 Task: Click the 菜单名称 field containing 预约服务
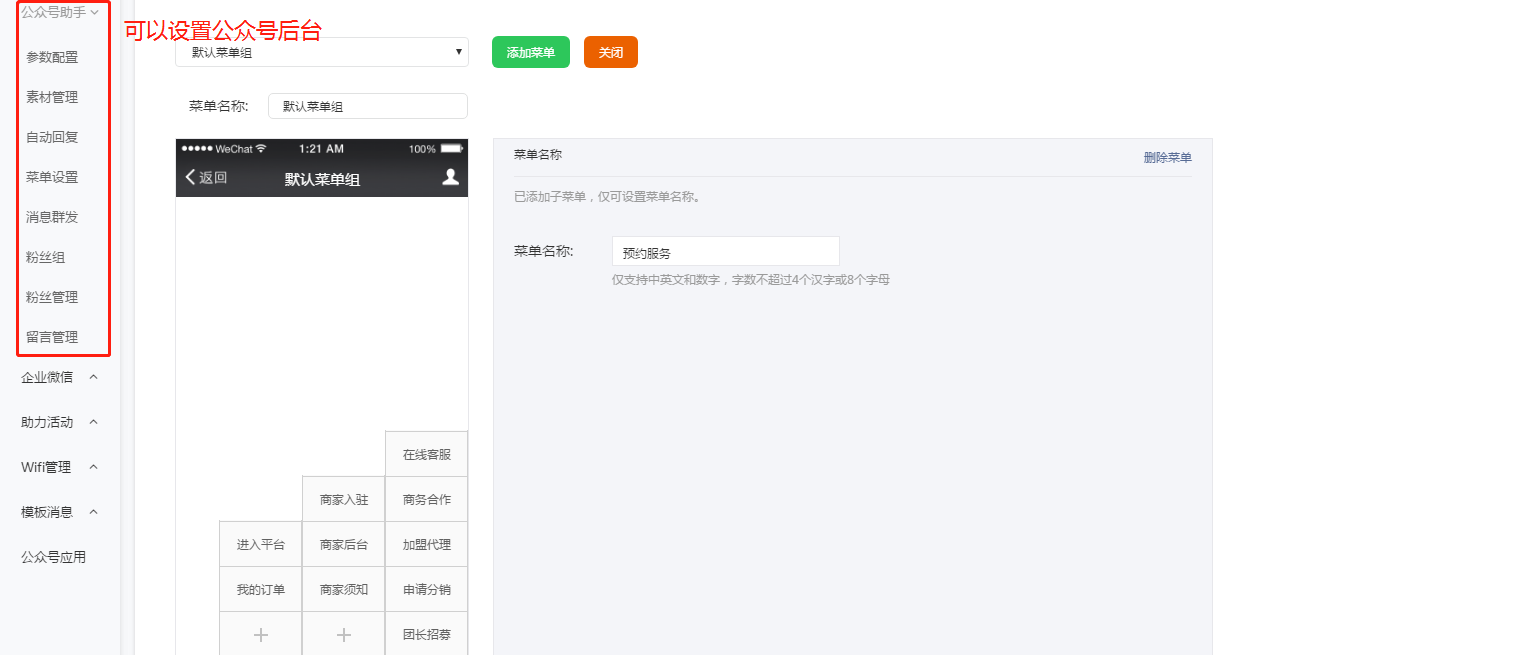click(725, 252)
